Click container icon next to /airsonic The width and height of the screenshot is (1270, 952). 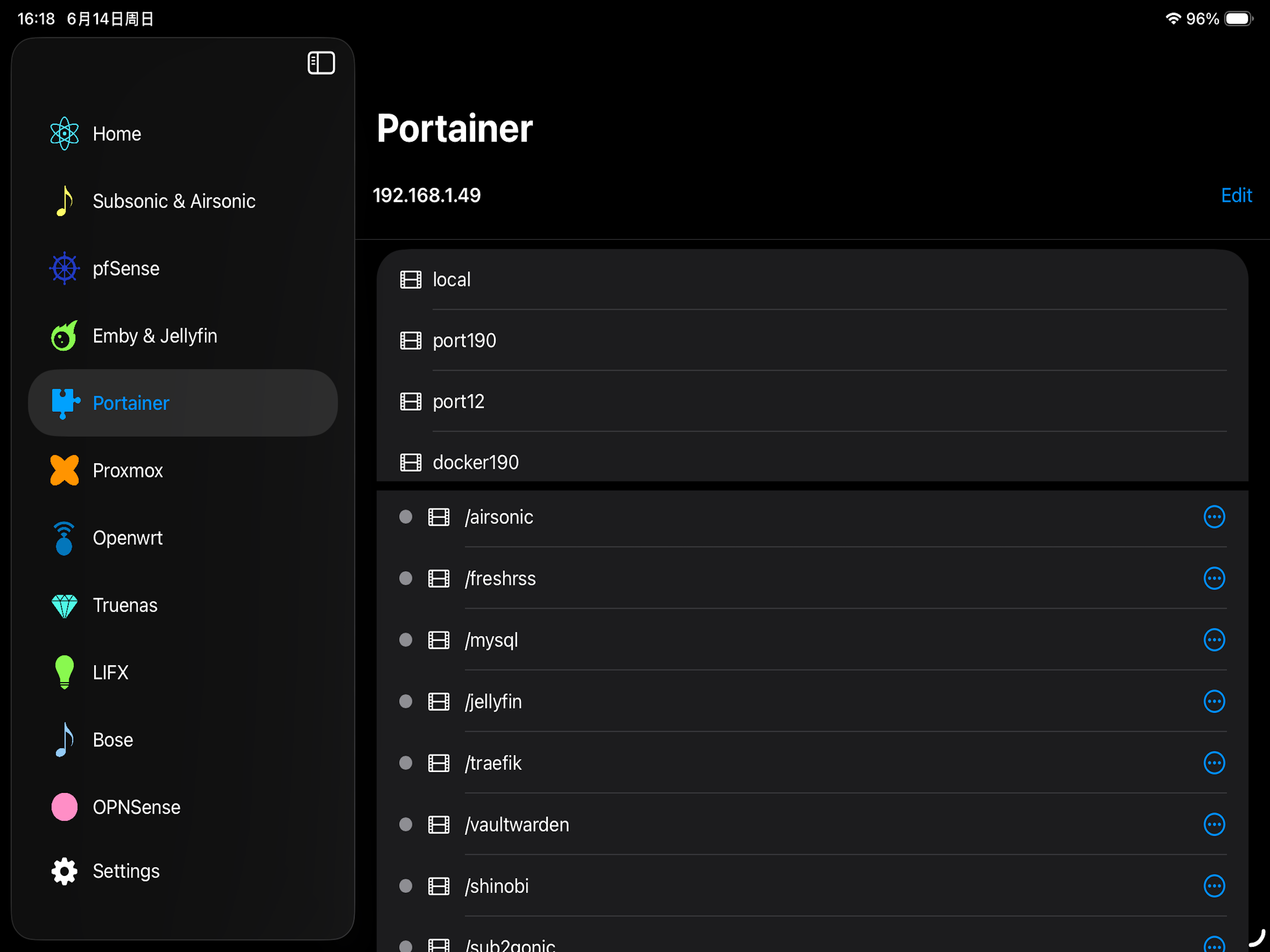[x=439, y=517]
